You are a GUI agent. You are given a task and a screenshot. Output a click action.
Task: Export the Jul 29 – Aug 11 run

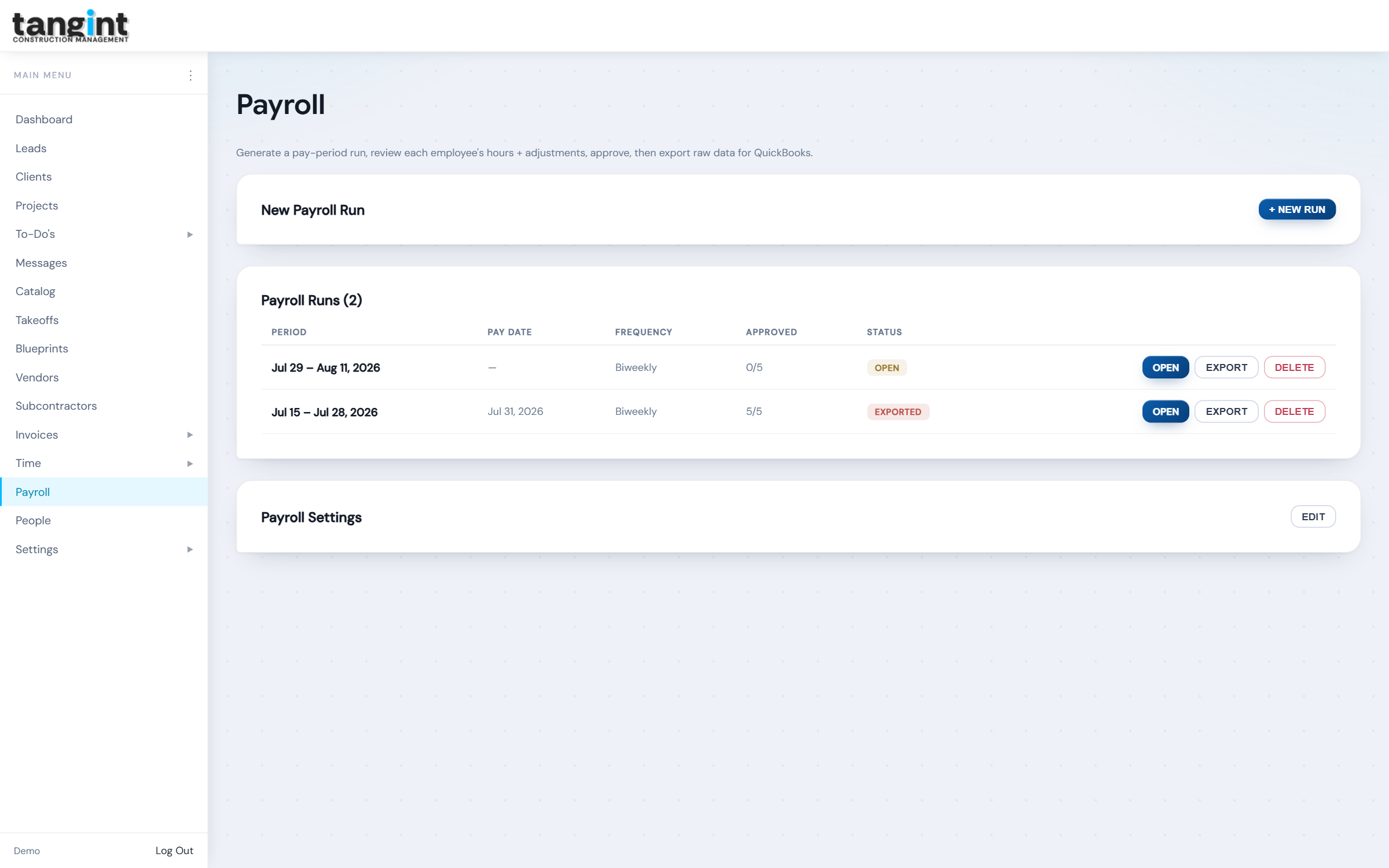pos(1226,367)
